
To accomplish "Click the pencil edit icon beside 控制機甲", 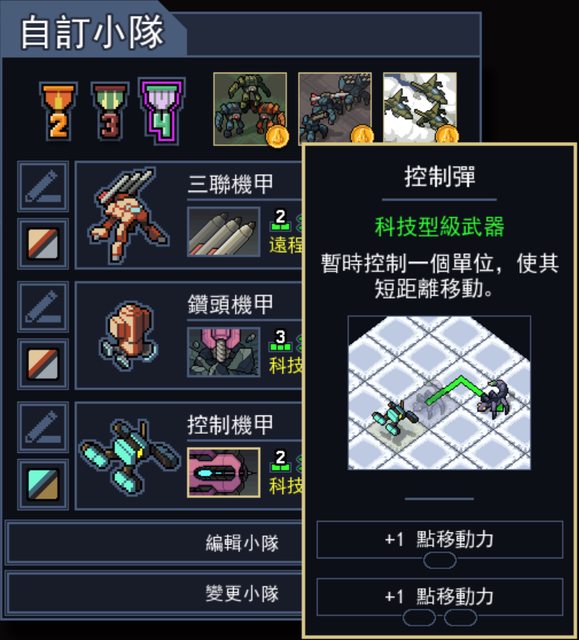I will [43, 427].
